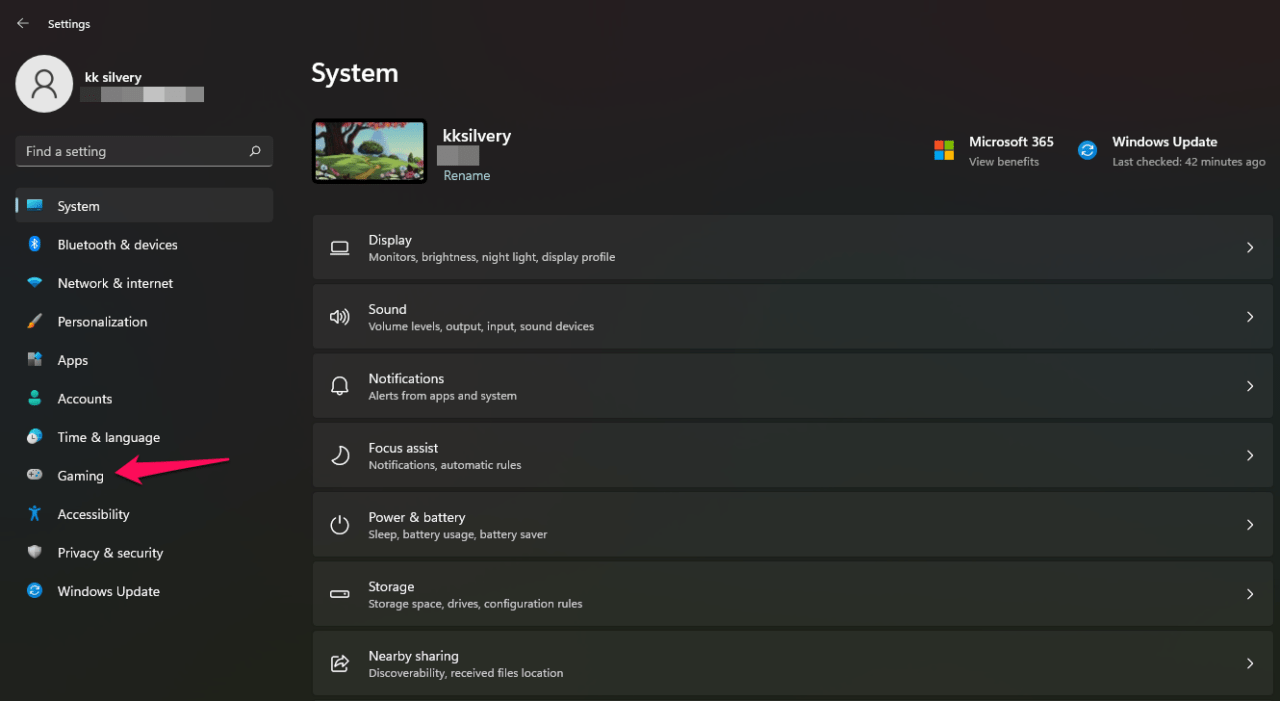Viewport: 1280px width, 701px height.
Task: Click the Personalization paintbrush icon
Action: click(x=35, y=322)
